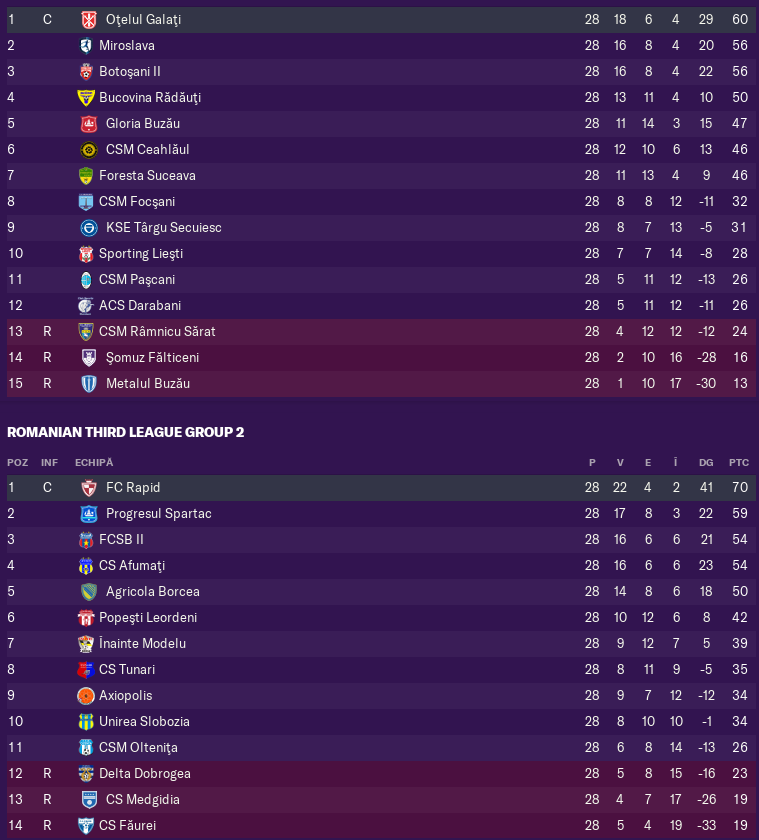Click the Miroslava team badge

[86, 46]
